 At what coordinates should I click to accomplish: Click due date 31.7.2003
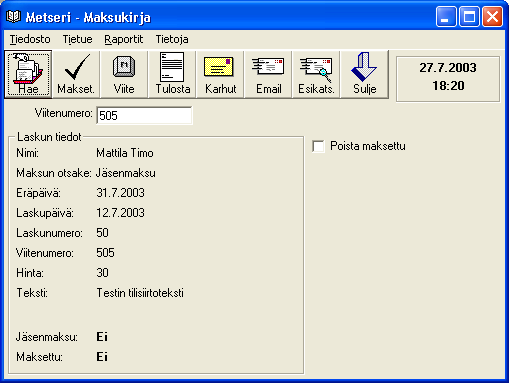pos(121,193)
